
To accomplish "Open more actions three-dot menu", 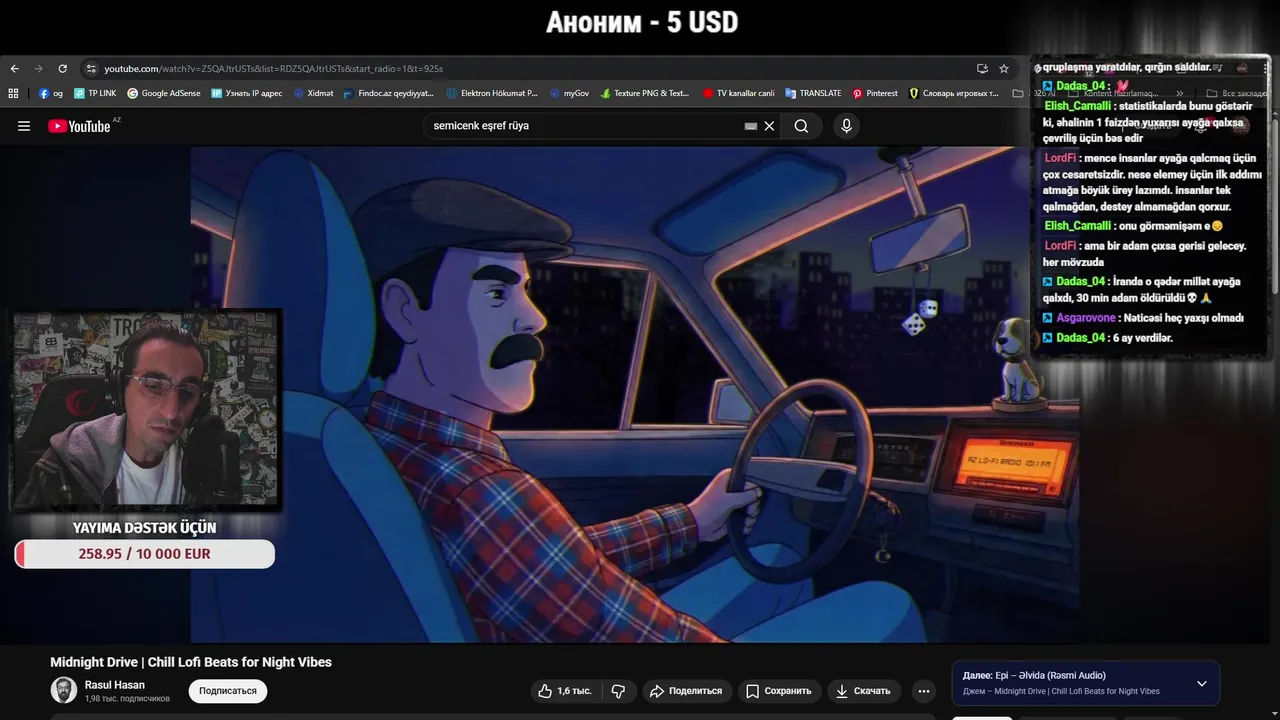I will tap(924, 691).
